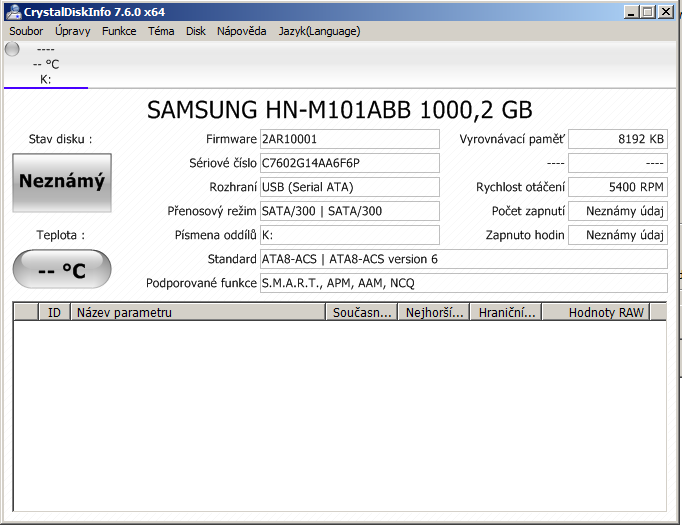Open the Téma menu
Viewport: 682px width, 525px height.
tap(161, 31)
